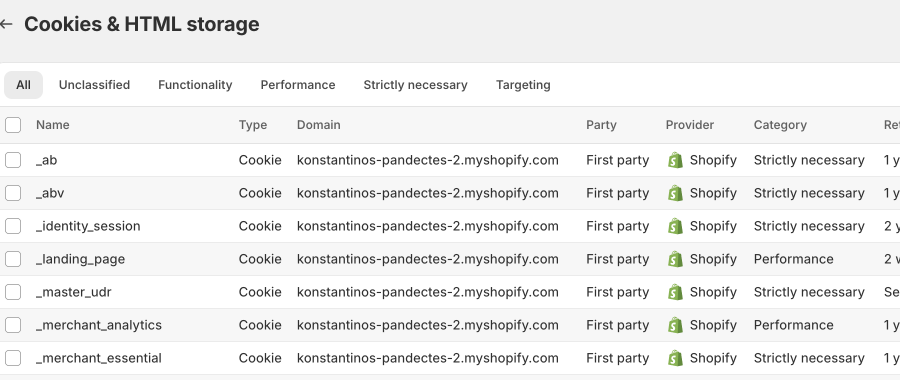
Task: Click Shopify icon in _merchant_essential row
Action: (x=676, y=358)
